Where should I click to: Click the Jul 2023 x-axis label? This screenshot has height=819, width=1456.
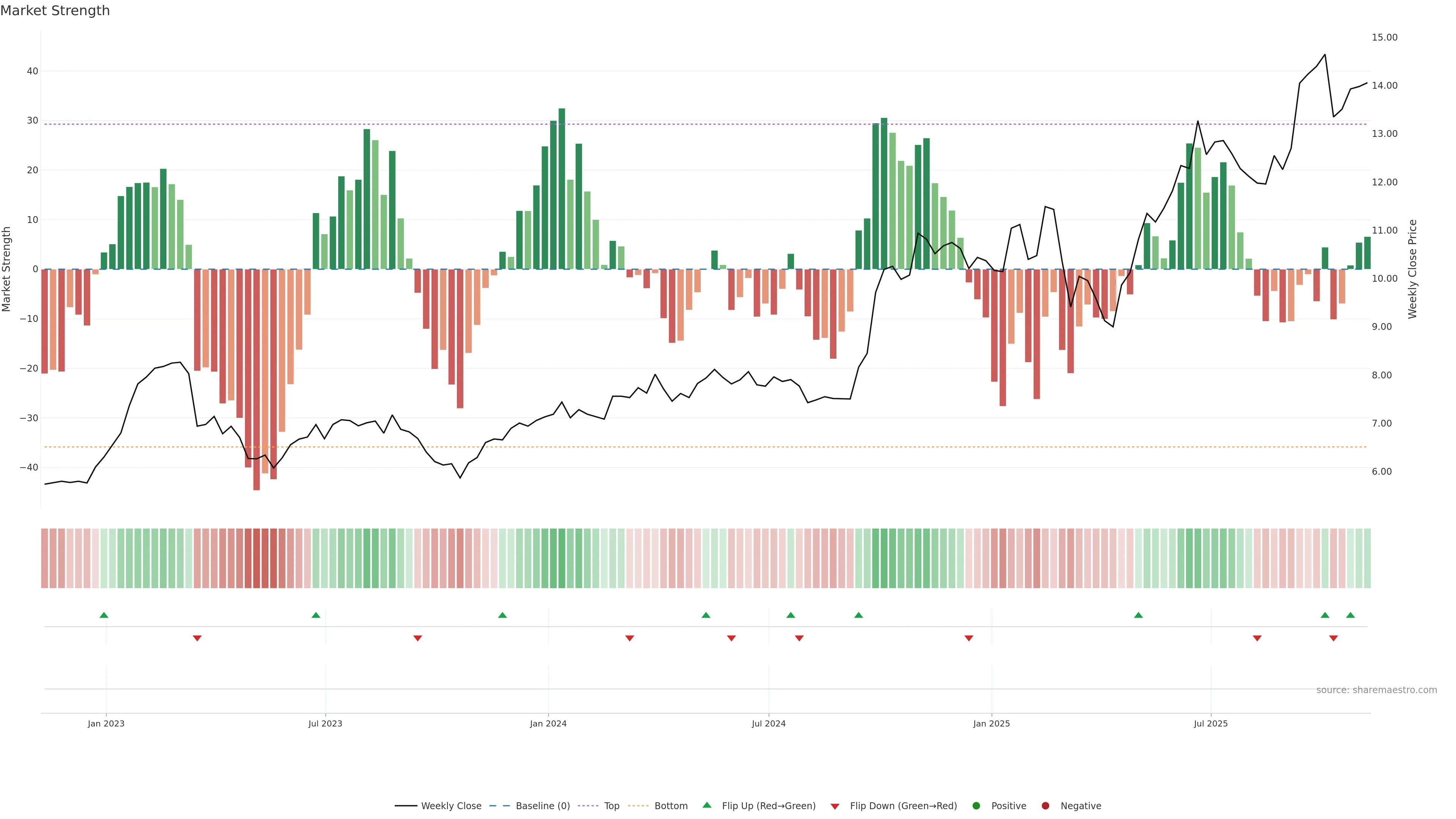326,723
